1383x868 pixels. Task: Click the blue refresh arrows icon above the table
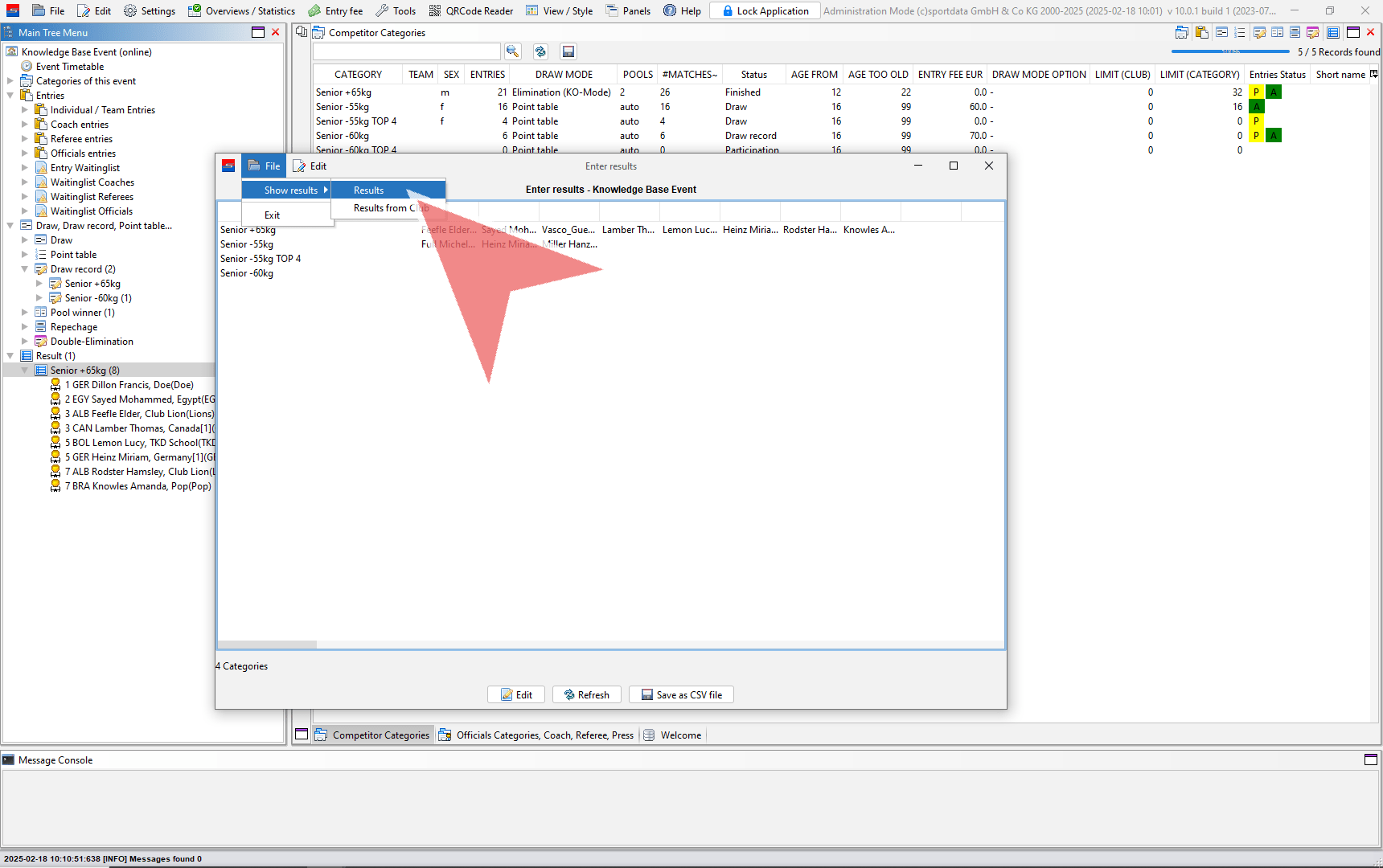[540, 51]
